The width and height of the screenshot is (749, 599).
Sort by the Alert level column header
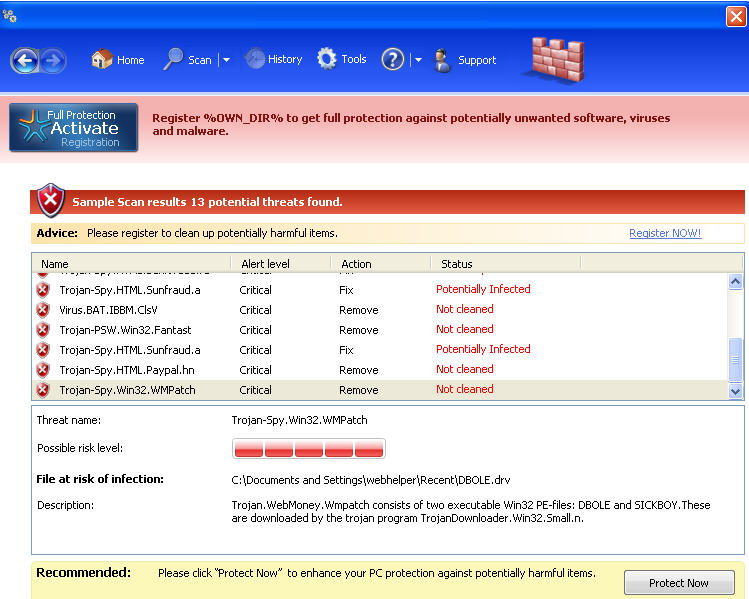281,264
